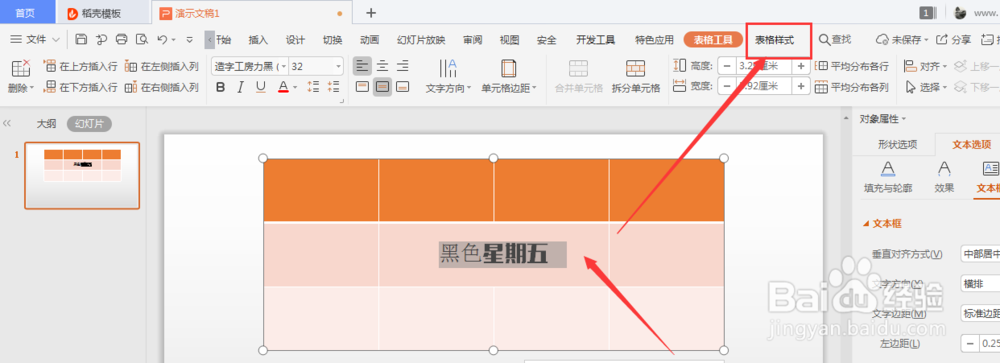The height and width of the screenshot is (363, 1000).
Task: Click the Find (查找) search button
Action: click(835, 40)
